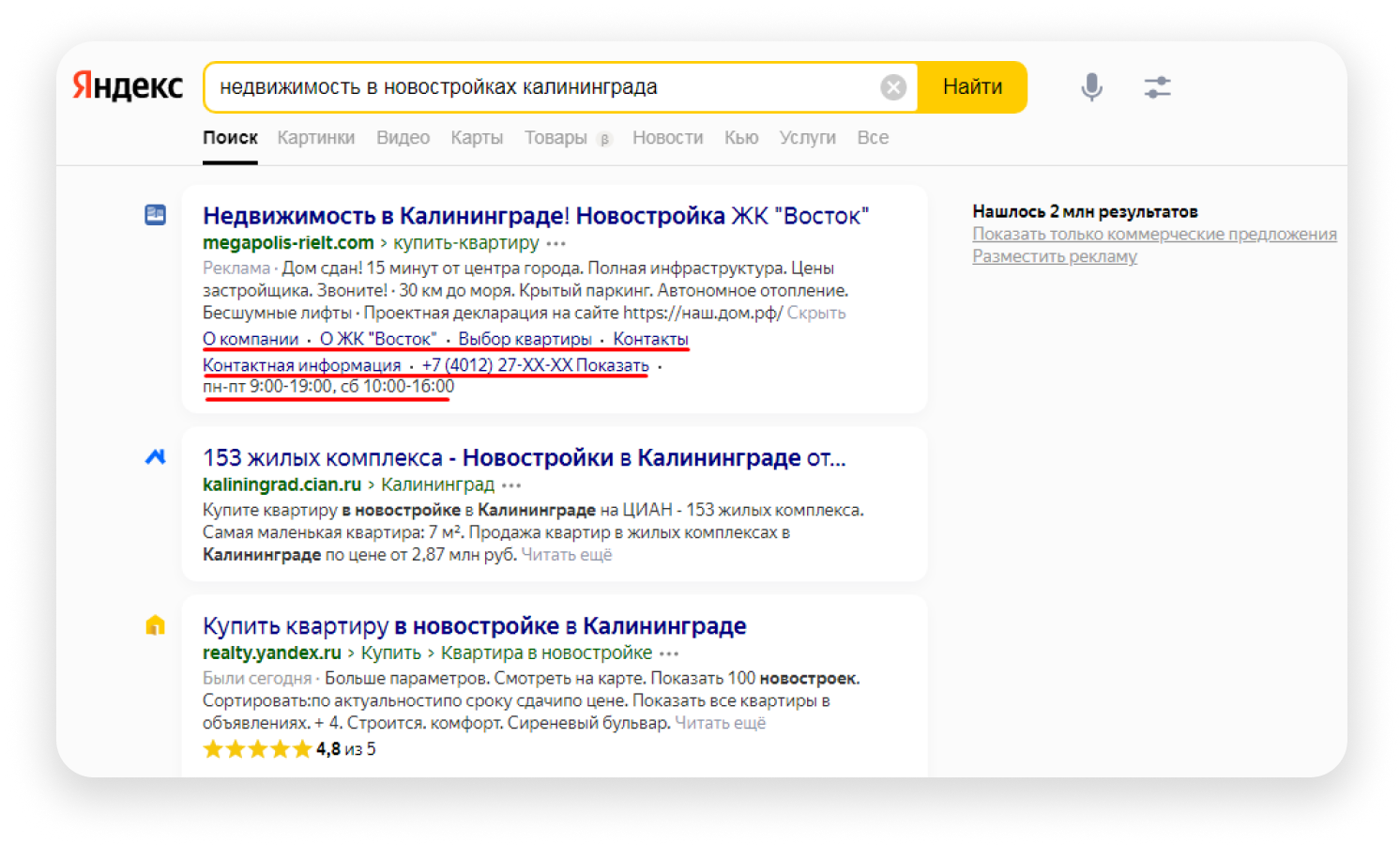Click Показать только коммерческие предложения
This screenshot has width=1400, height=845.
point(1154,235)
